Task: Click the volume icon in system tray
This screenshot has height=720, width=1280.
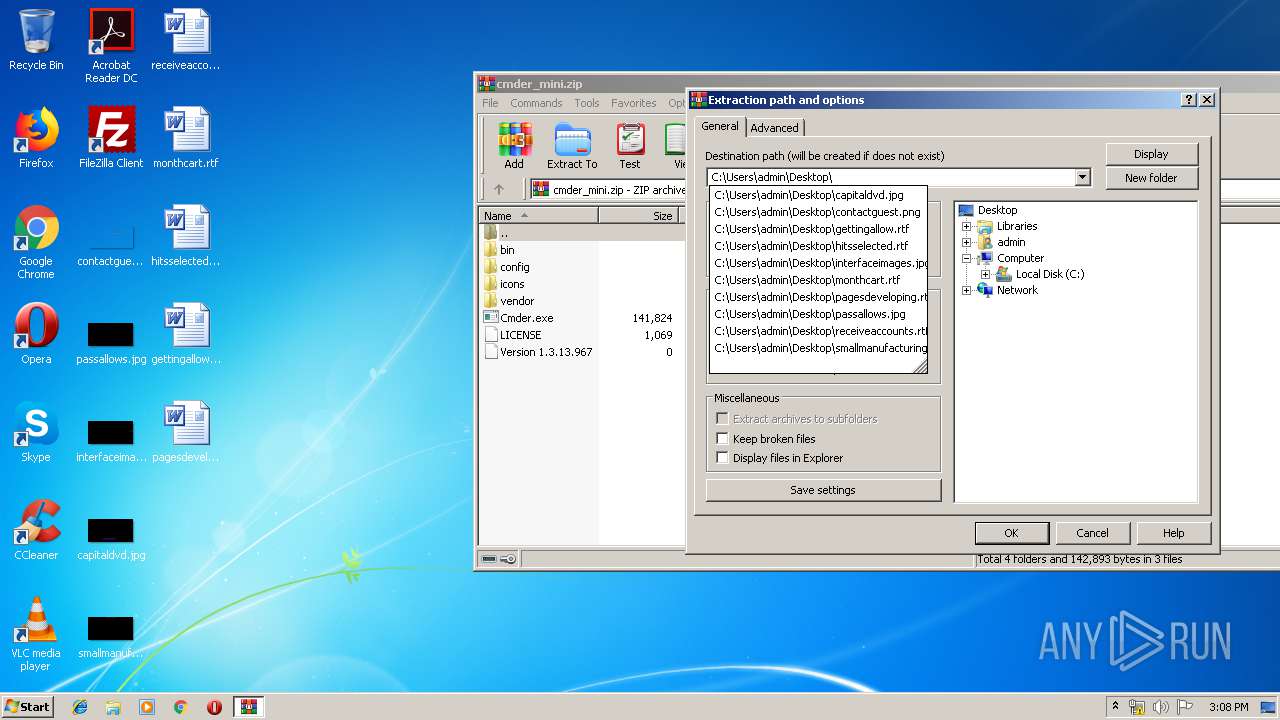Action: 1160,707
